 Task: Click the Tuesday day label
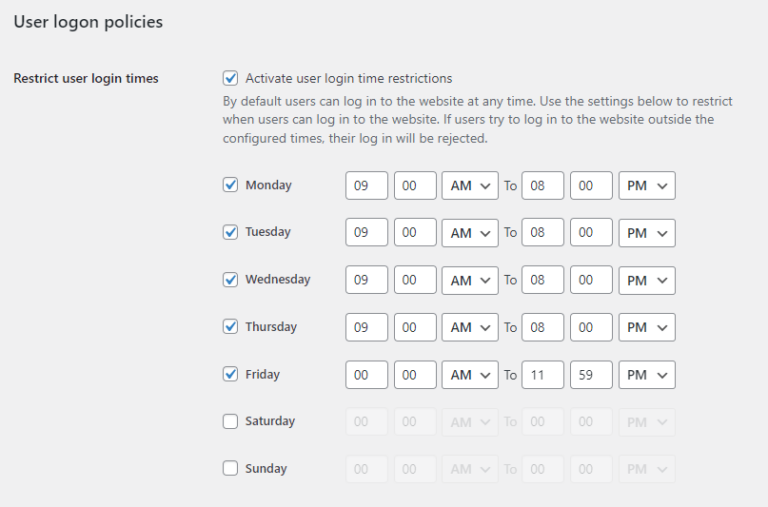pyautogui.click(x=268, y=232)
